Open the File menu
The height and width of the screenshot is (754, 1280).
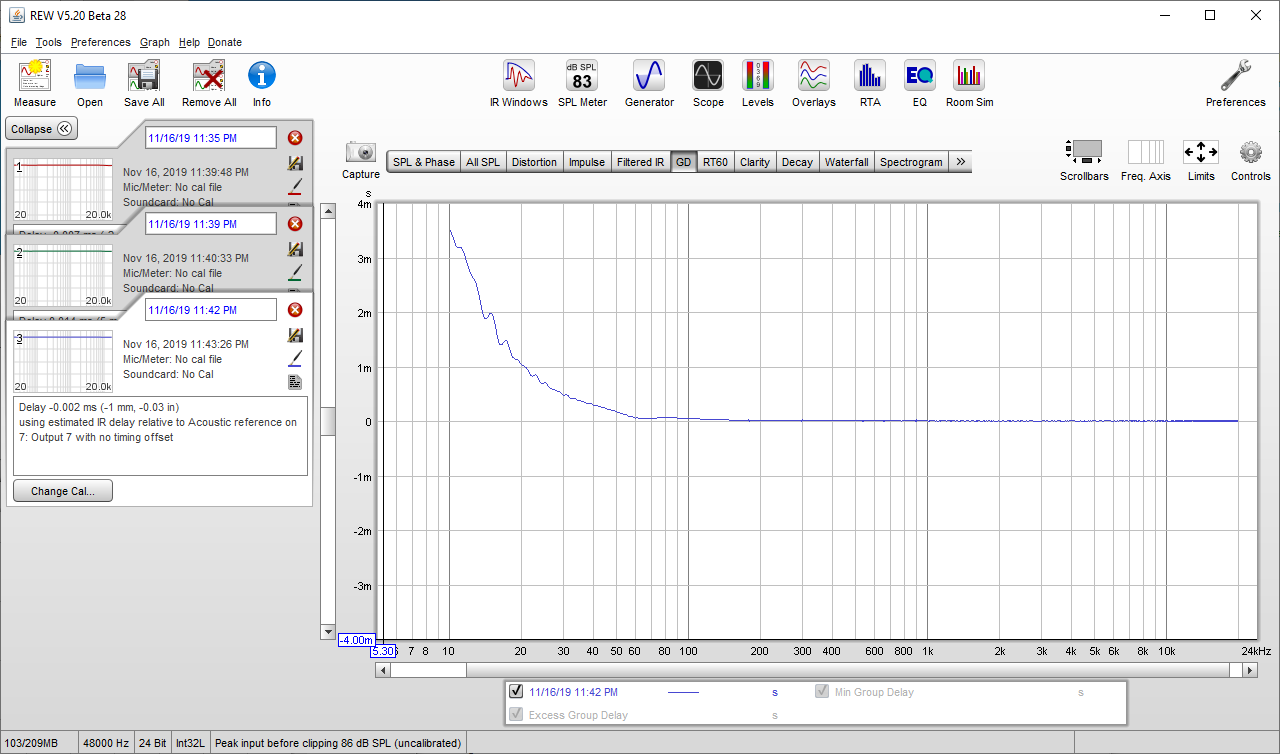click(x=19, y=42)
